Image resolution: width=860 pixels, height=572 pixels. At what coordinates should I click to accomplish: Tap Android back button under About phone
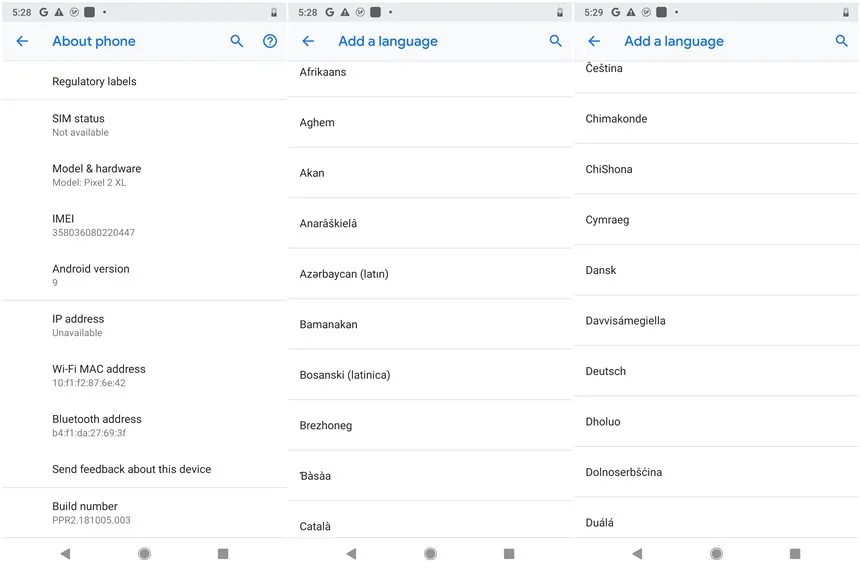pos(65,554)
